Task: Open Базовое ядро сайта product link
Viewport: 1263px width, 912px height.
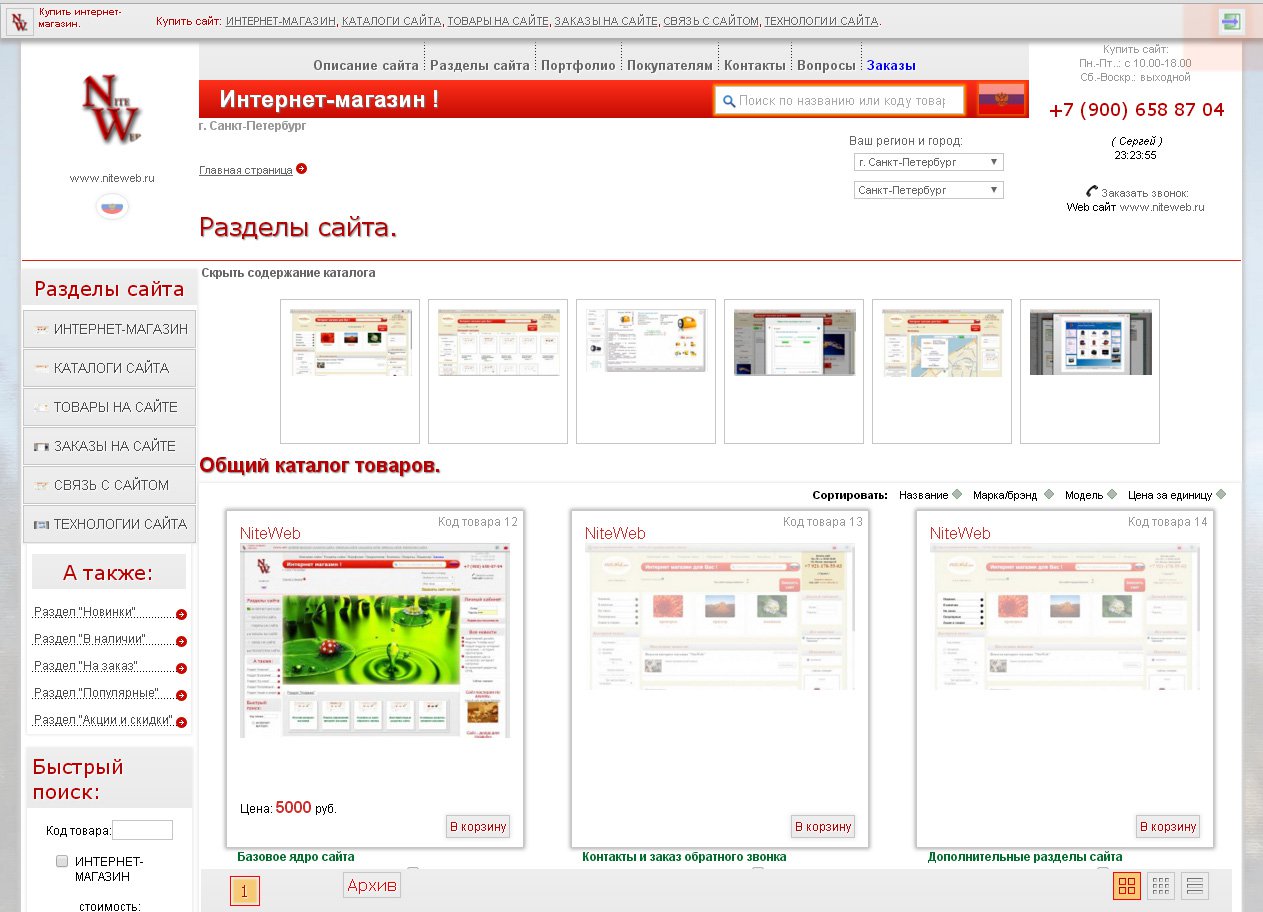Action: (x=296, y=857)
